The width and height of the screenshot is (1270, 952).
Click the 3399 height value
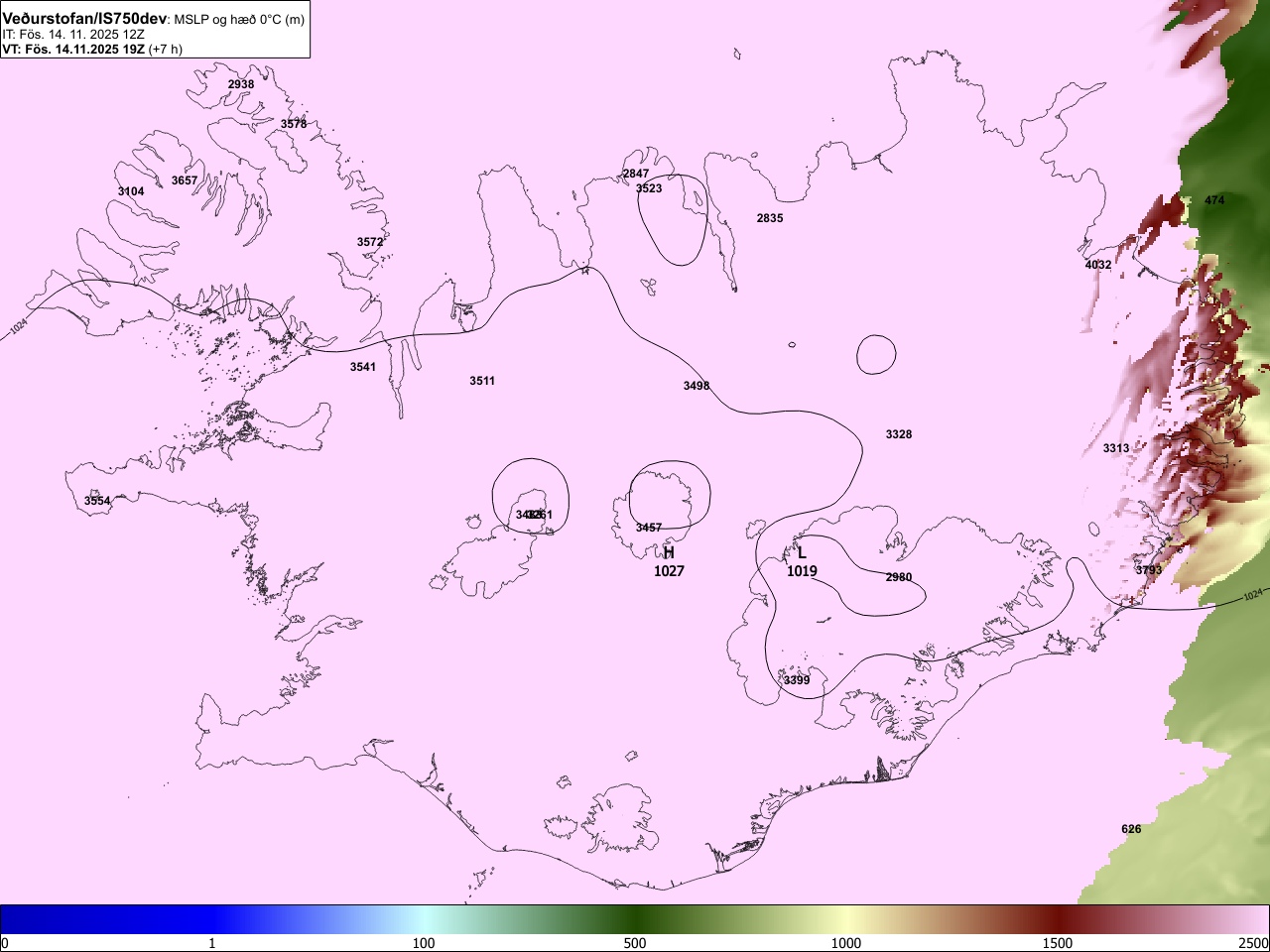tap(797, 680)
